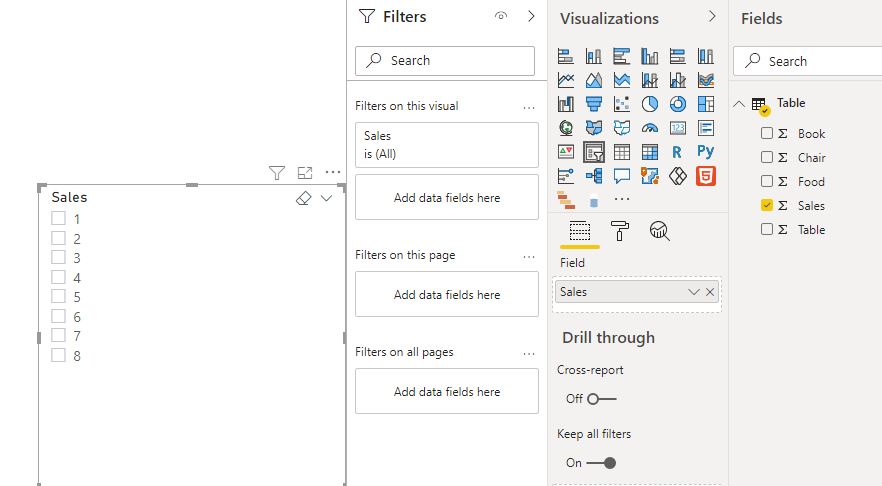Select the line chart visual
This screenshot has width=882, height=486.
pyautogui.click(x=565, y=80)
